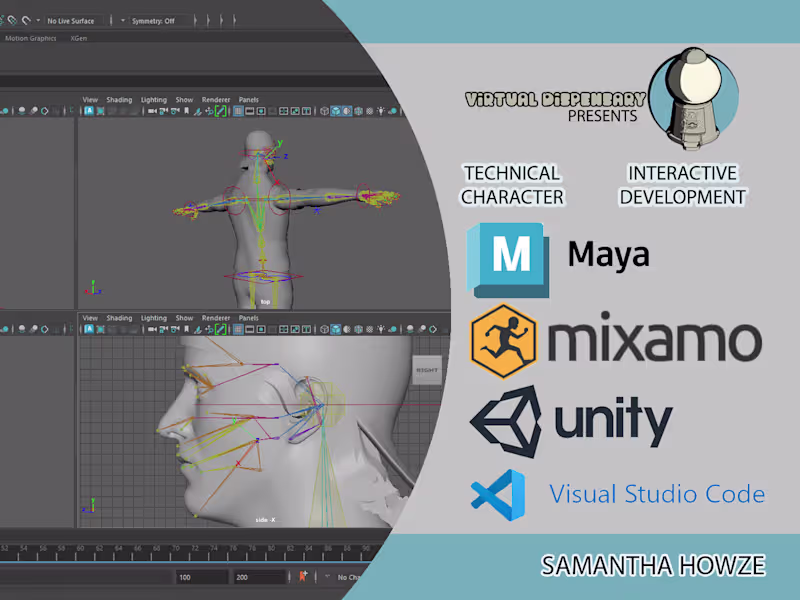This screenshot has width=800, height=600.
Task: Open the Panels menu in side viewport
Action: [x=248, y=318]
